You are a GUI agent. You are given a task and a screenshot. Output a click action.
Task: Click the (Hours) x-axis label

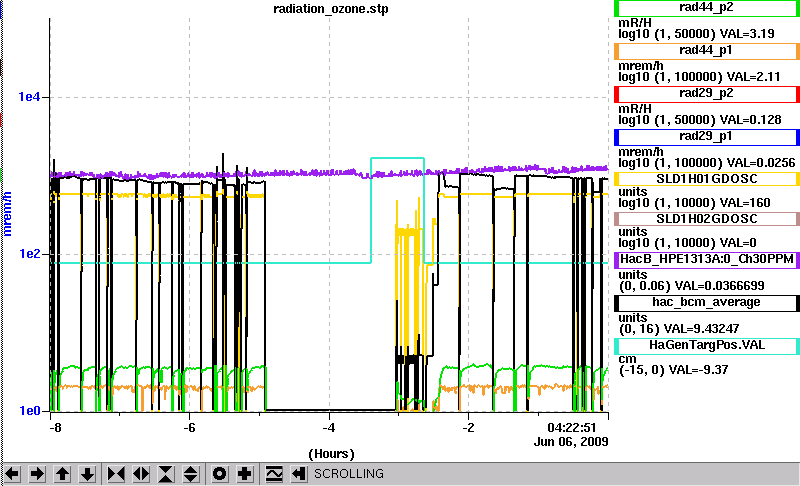click(331, 453)
